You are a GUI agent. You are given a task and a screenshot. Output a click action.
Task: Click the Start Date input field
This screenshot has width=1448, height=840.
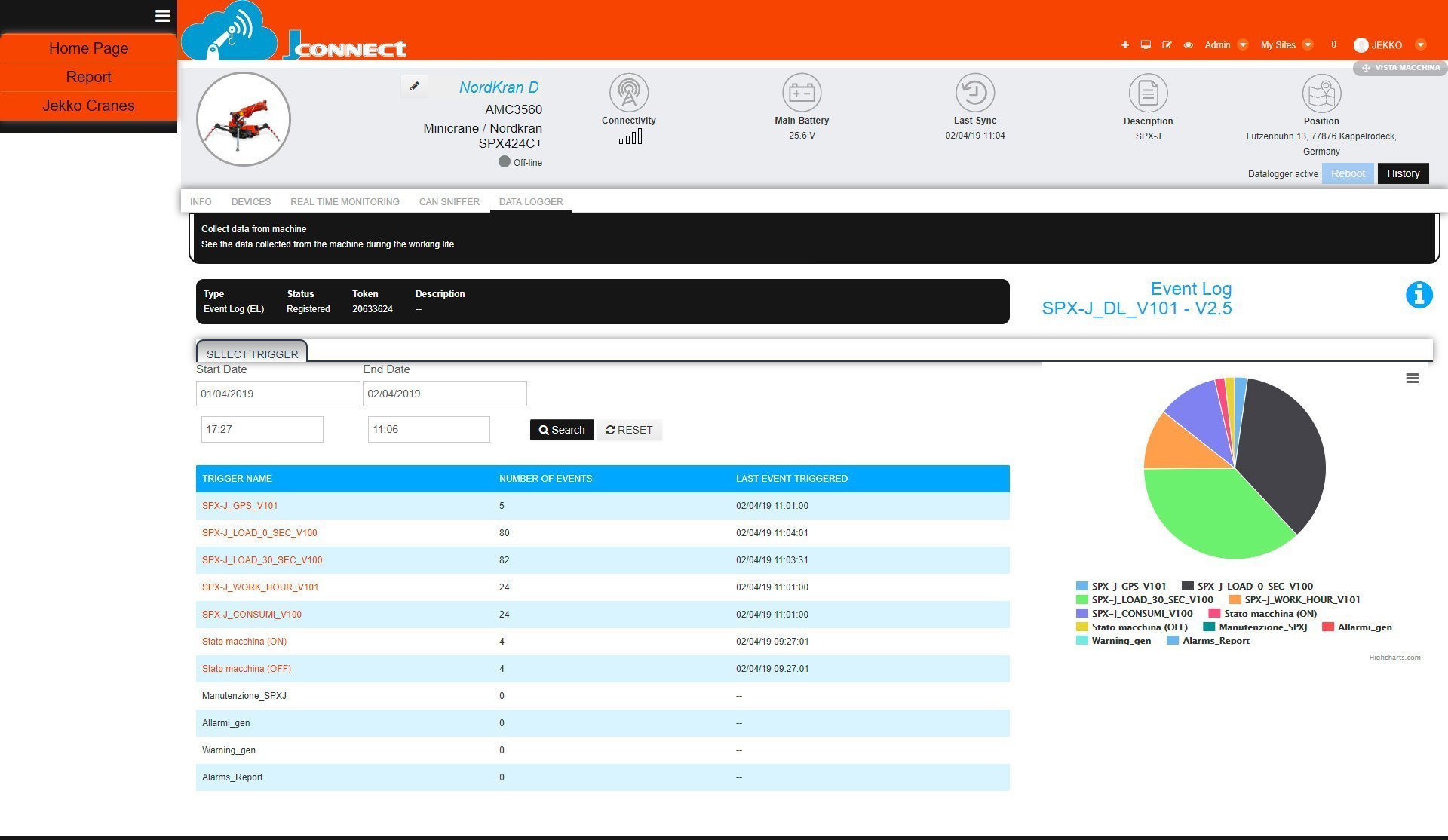278,394
